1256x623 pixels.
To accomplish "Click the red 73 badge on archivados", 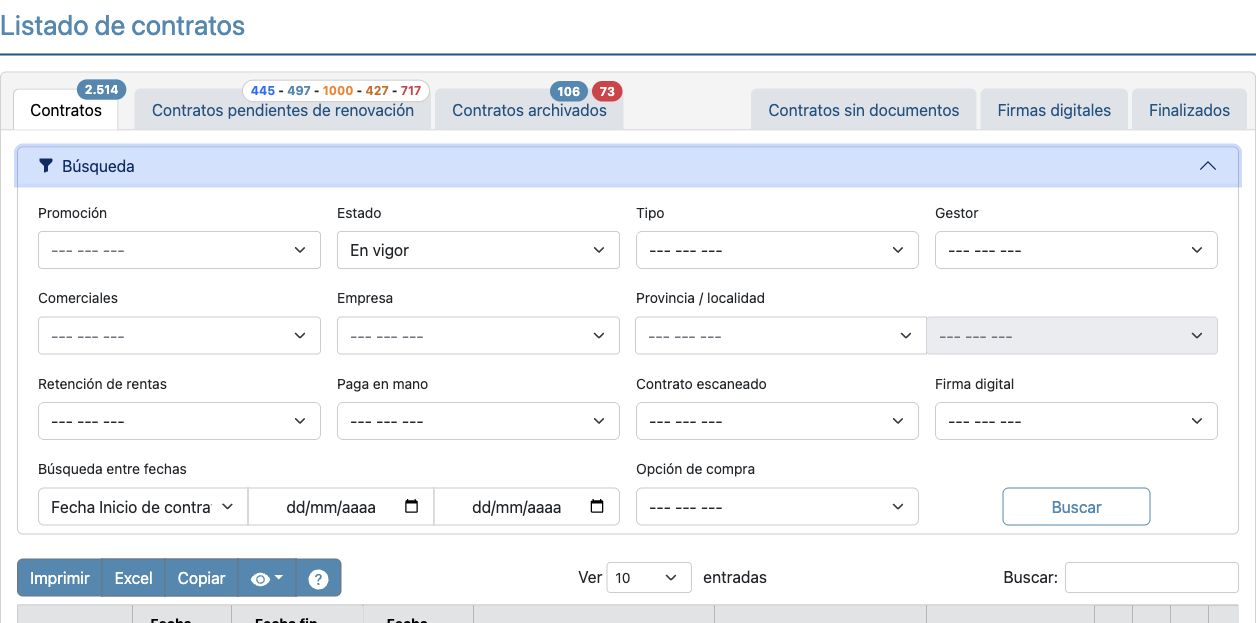I will tap(607, 91).
